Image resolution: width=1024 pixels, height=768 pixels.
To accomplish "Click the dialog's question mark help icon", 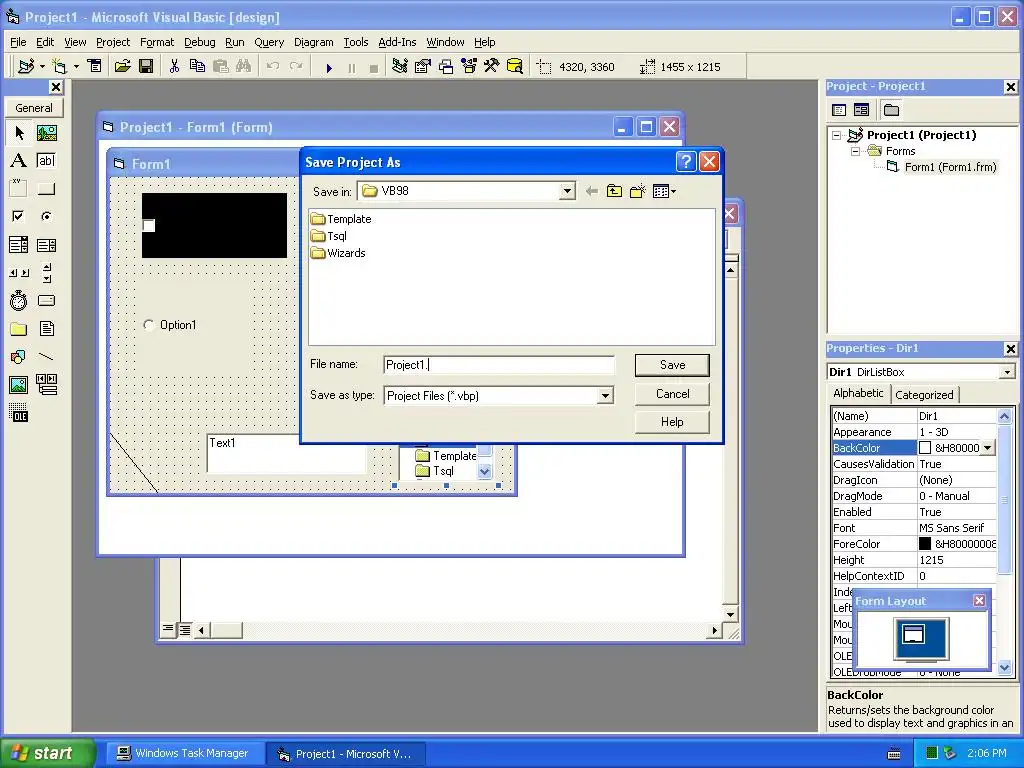I will [686, 162].
